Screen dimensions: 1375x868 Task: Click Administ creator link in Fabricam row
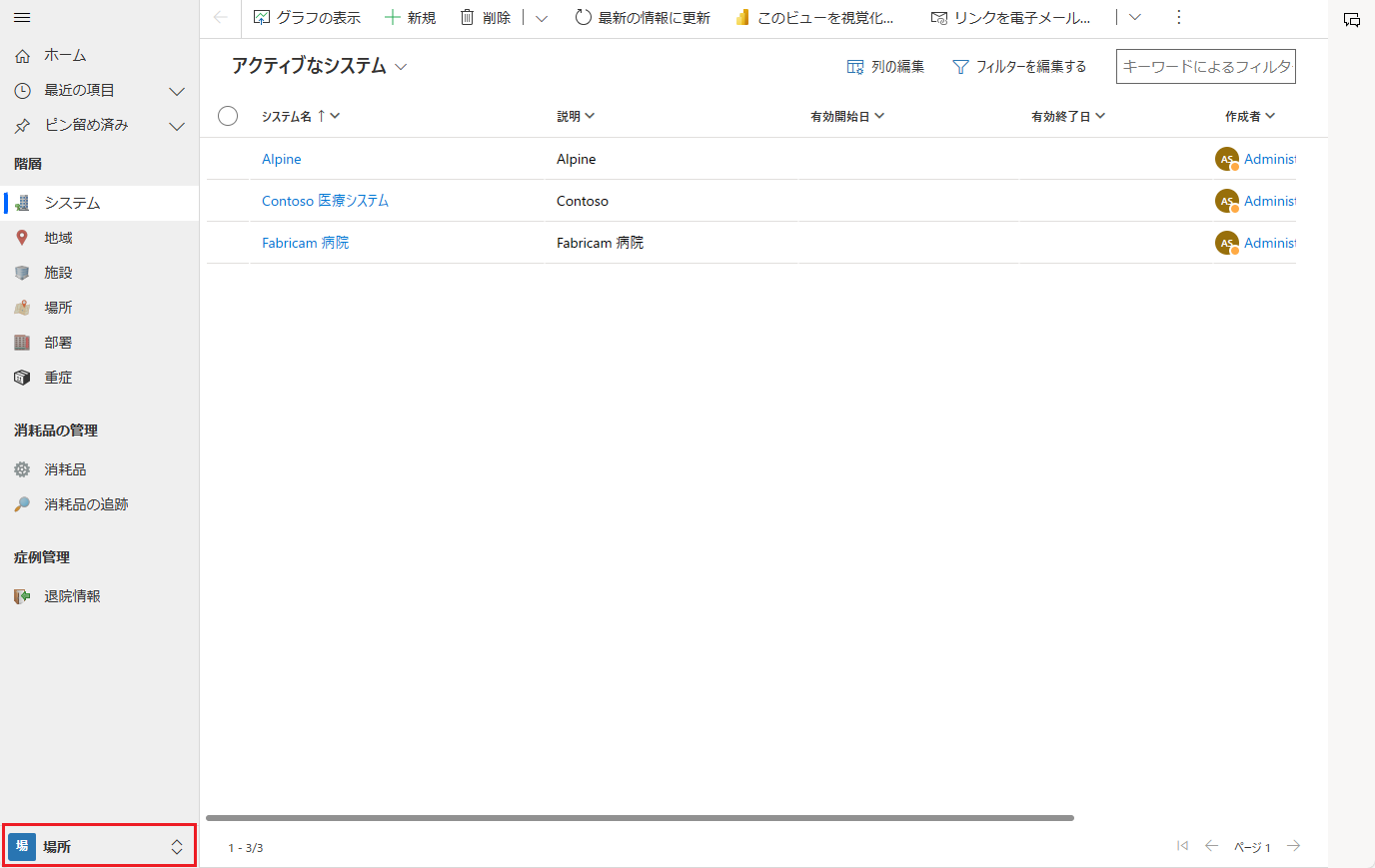point(1270,243)
